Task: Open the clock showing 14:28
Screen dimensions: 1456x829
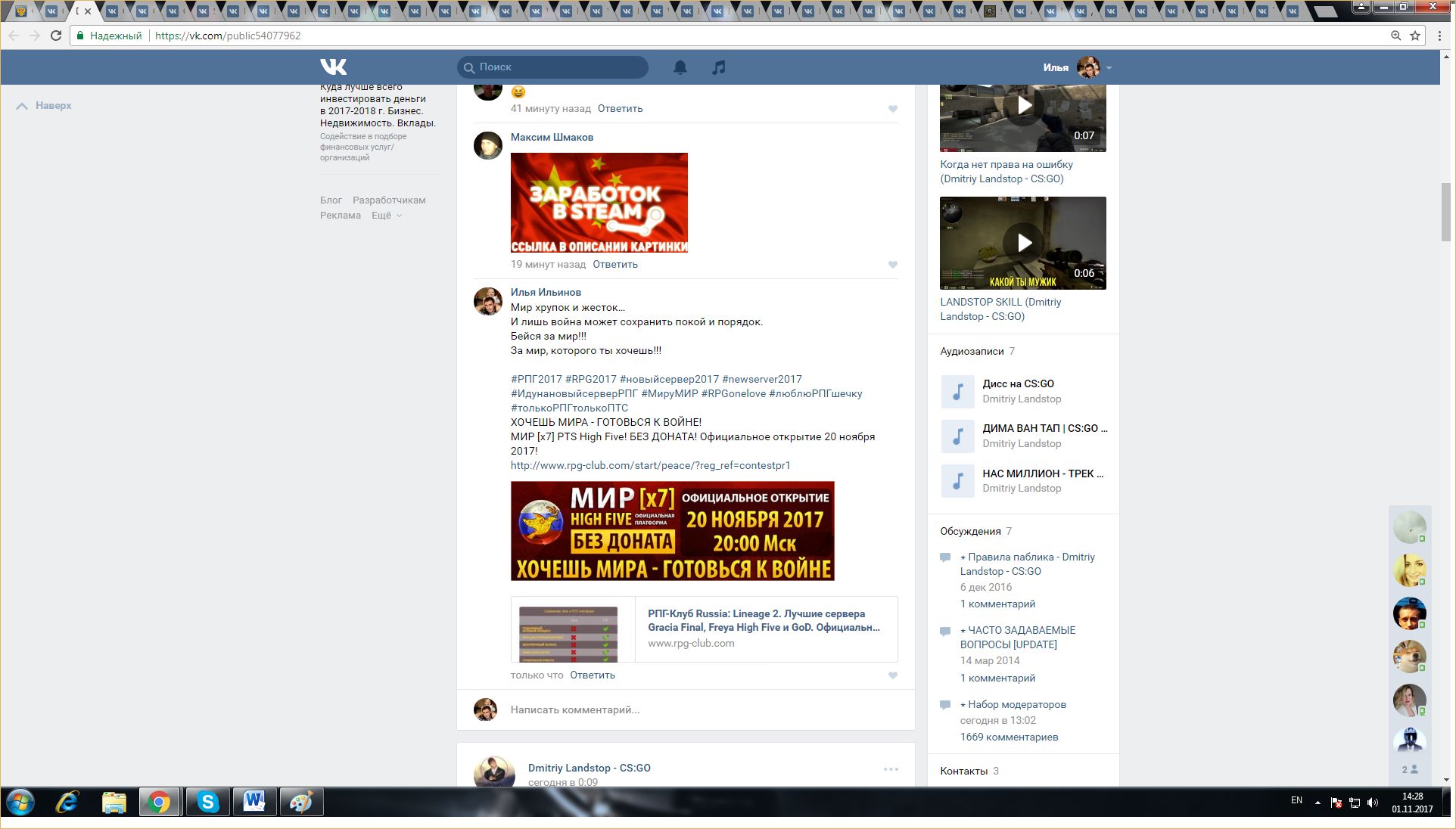Action: pyautogui.click(x=1412, y=803)
